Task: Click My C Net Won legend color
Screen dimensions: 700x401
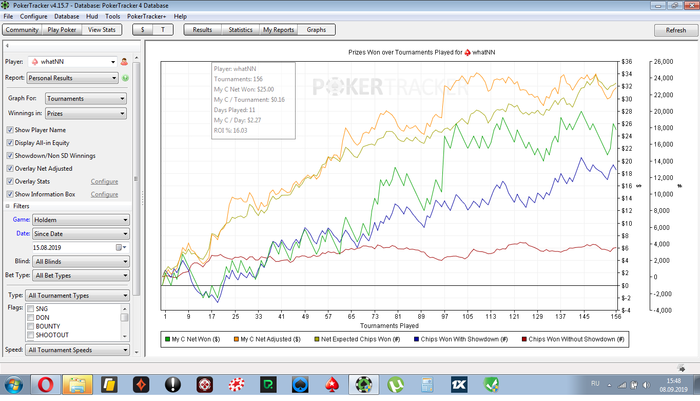Action: tap(167, 339)
